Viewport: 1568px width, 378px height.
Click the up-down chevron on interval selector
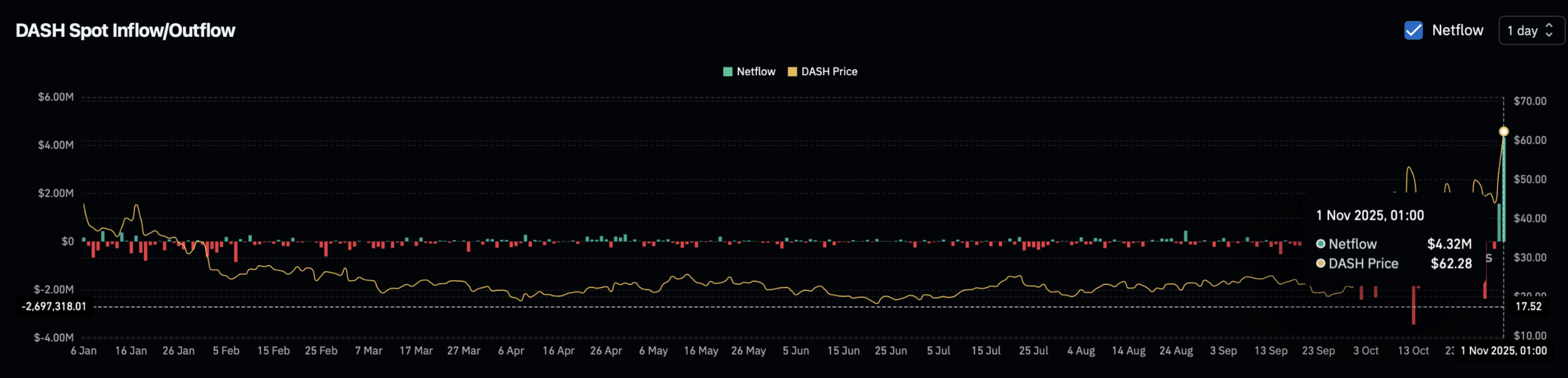(1549, 30)
